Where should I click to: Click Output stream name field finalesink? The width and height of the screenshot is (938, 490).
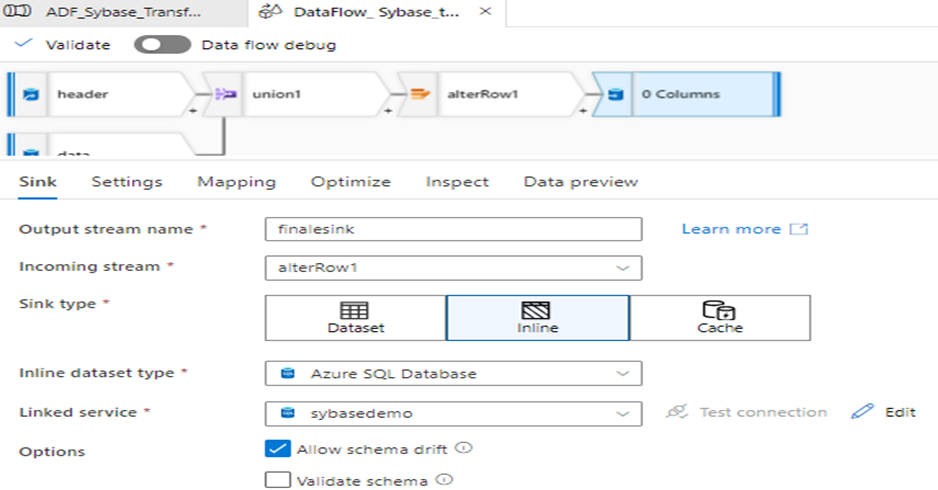pos(453,229)
